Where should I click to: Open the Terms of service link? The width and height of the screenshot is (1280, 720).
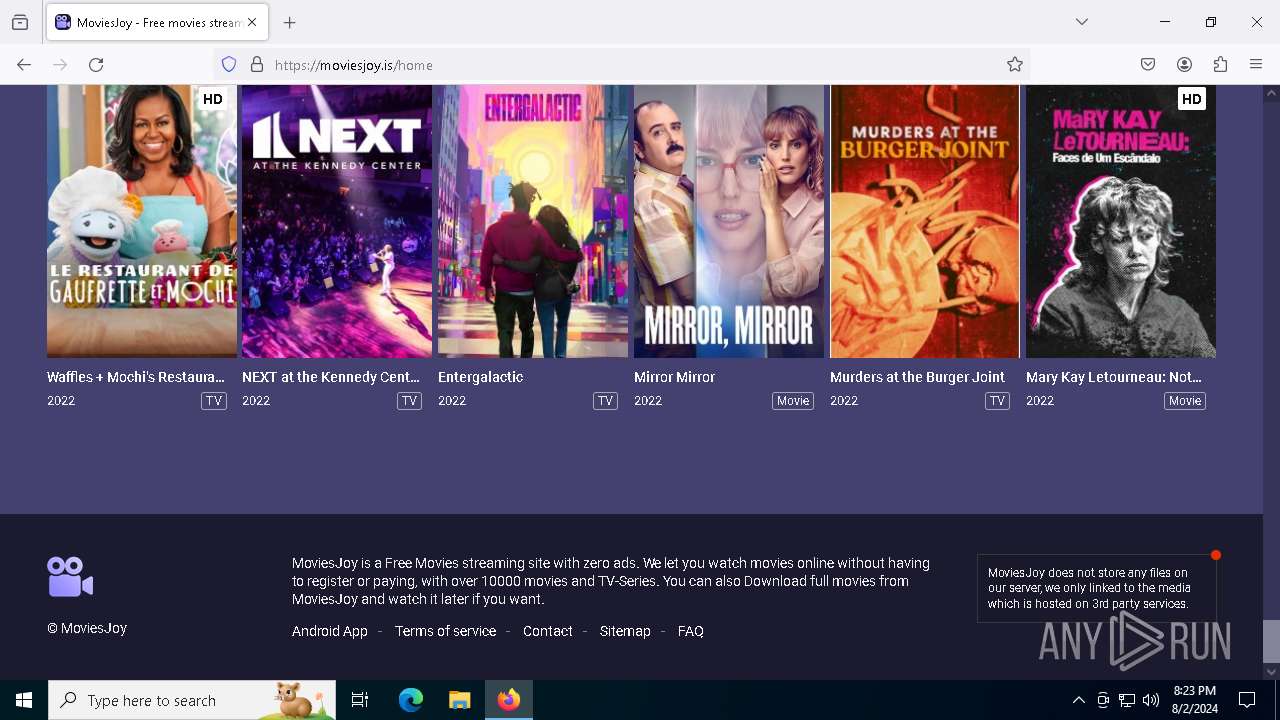coord(445,631)
